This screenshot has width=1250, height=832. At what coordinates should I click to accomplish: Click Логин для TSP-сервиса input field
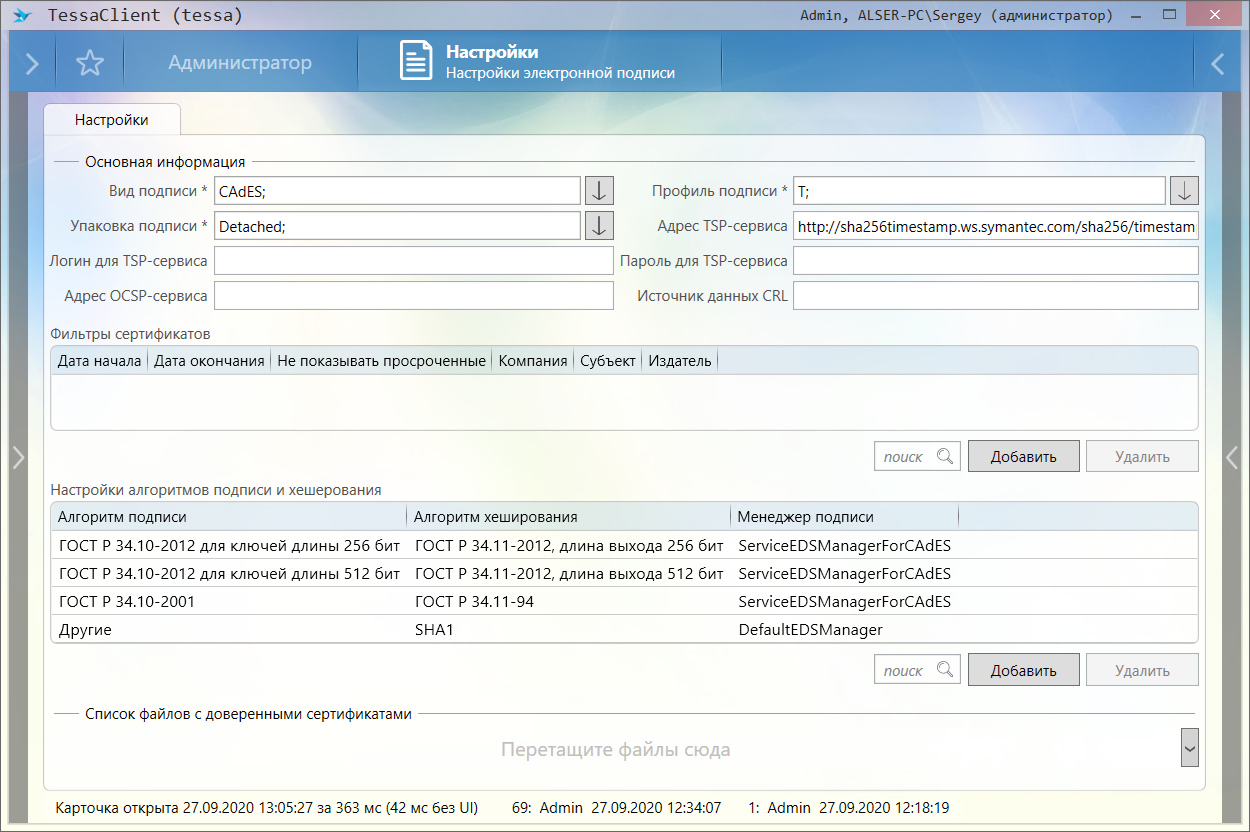[413, 261]
